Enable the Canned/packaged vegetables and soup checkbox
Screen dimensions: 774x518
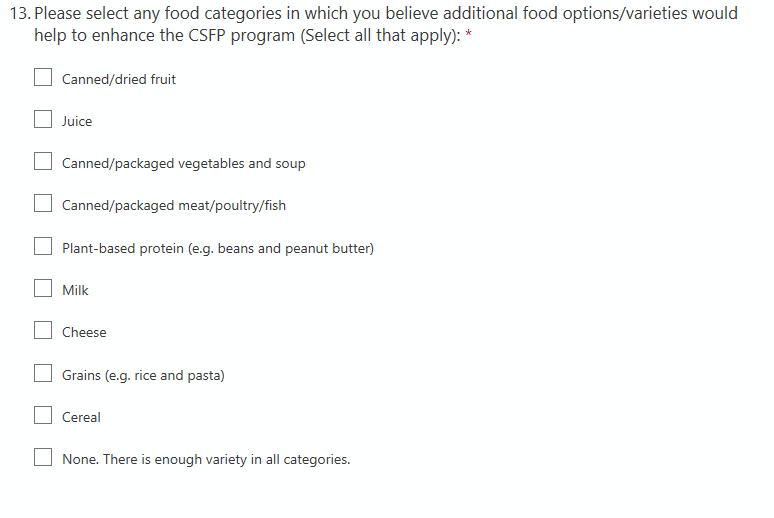pos(43,162)
